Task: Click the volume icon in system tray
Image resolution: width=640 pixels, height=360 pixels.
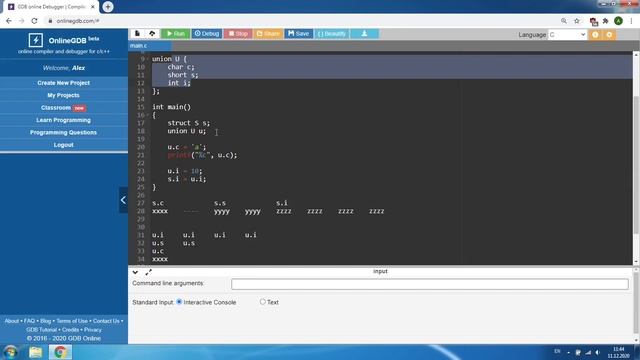Action: coord(598,352)
